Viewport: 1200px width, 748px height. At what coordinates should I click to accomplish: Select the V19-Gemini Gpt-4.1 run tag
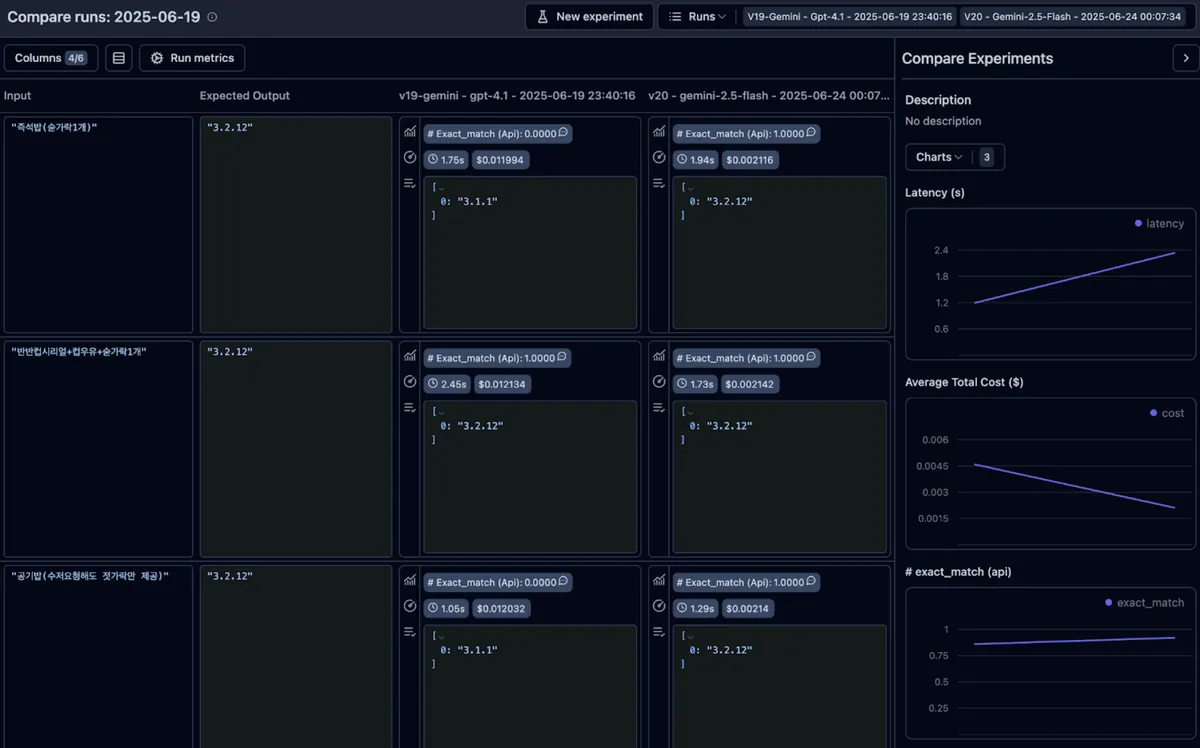point(848,17)
